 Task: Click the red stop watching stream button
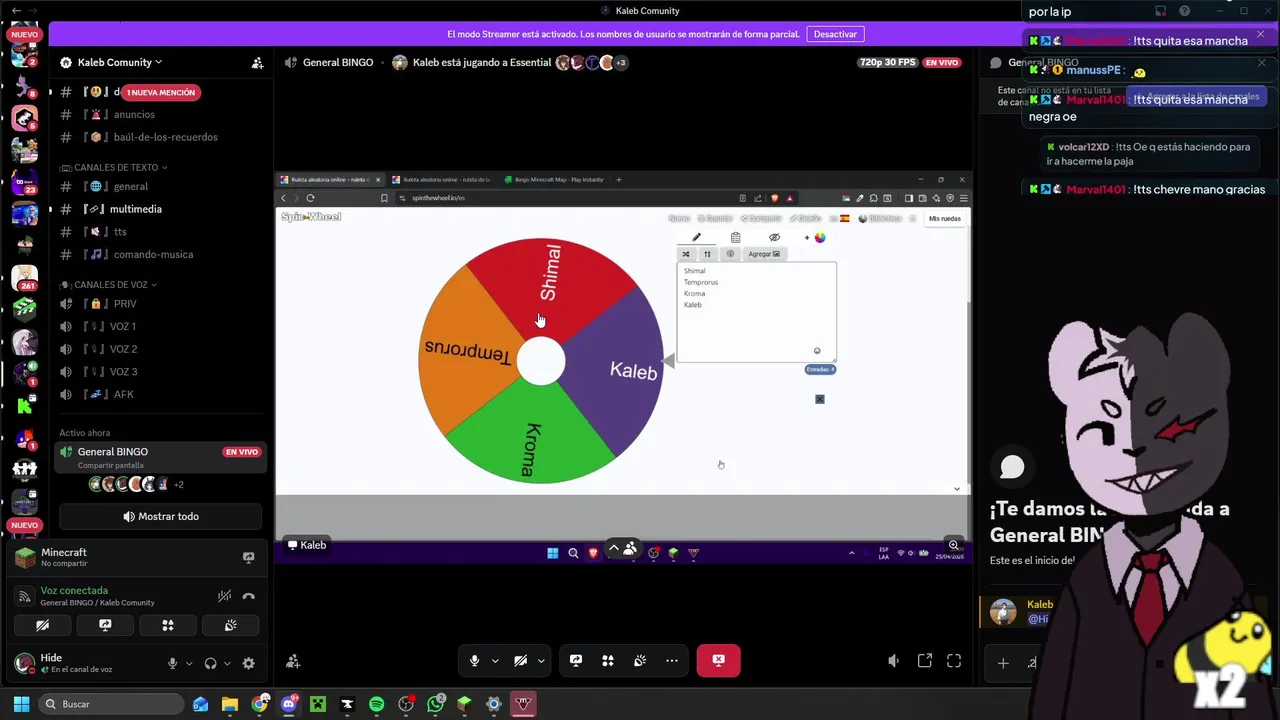[718, 660]
